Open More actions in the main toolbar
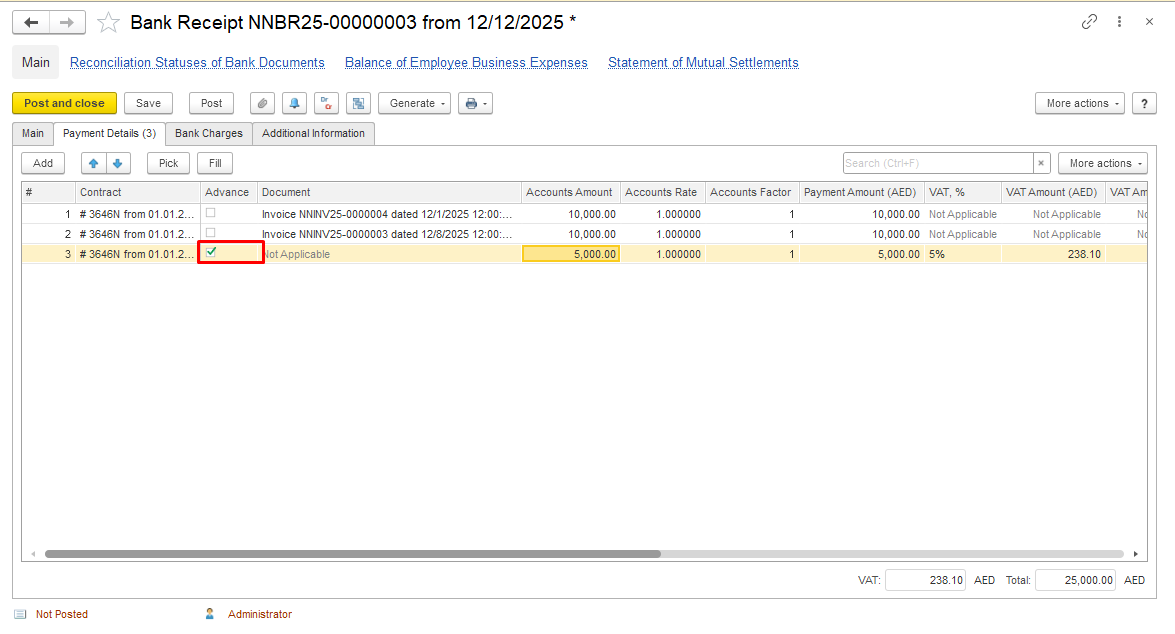This screenshot has height=634, width=1175. 1080,103
